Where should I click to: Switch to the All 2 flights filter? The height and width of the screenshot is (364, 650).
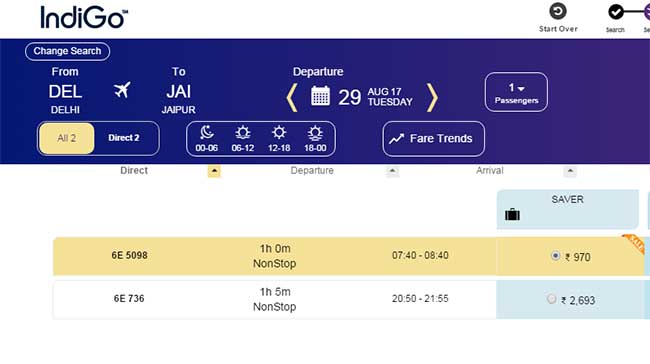pyautogui.click(x=67, y=138)
